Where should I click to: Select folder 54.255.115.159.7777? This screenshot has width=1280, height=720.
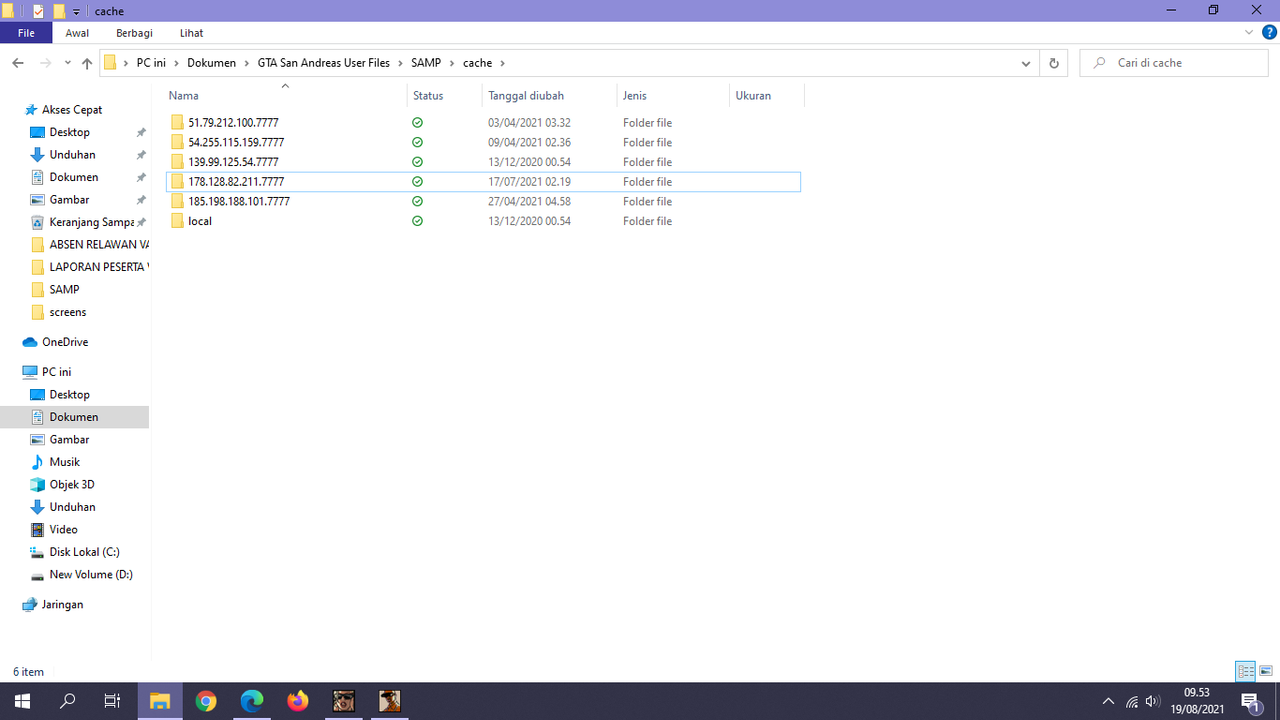[236, 142]
